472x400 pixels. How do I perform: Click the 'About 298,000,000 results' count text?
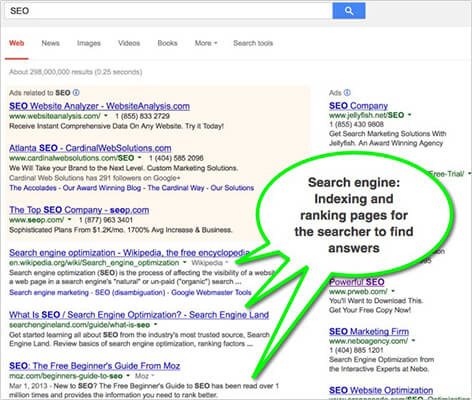[76, 72]
